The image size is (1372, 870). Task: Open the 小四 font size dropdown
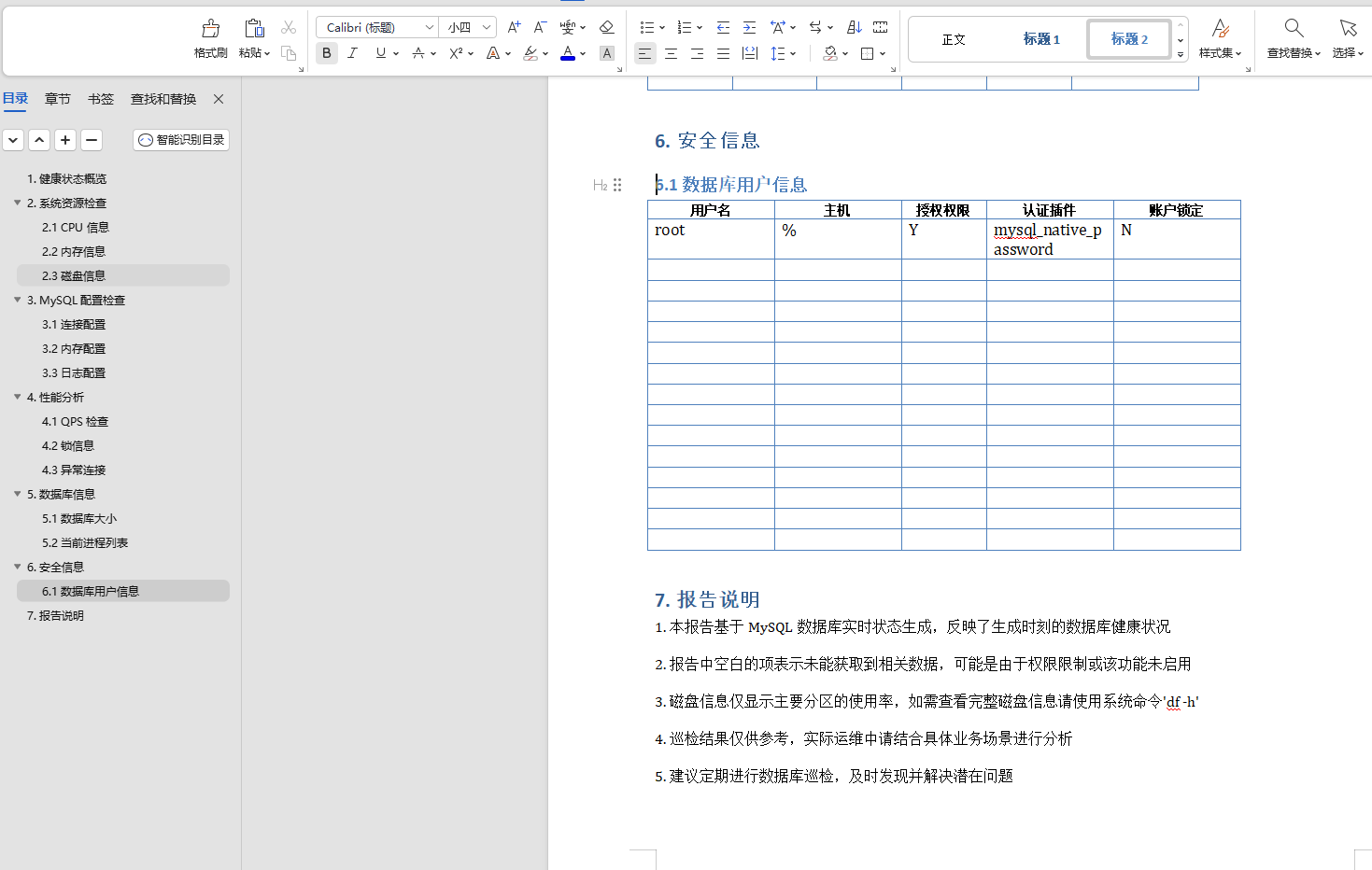(x=487, y=27)
